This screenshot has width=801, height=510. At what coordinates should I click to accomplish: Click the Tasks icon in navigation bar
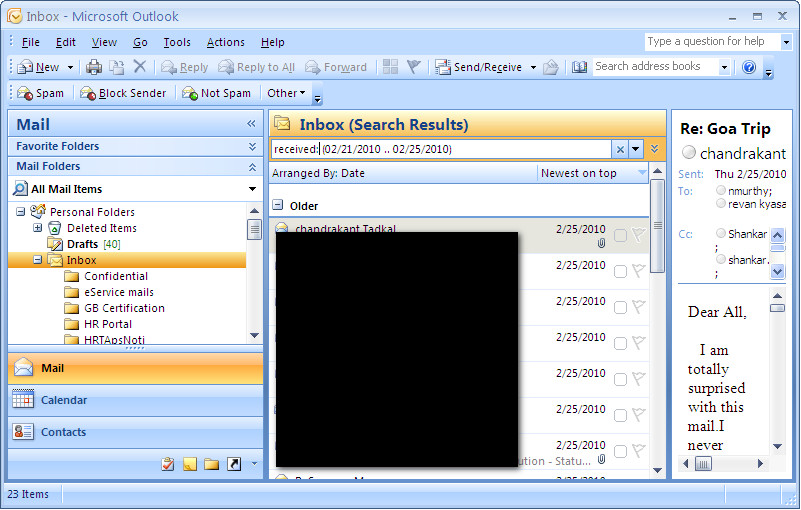tap(168, 463)
